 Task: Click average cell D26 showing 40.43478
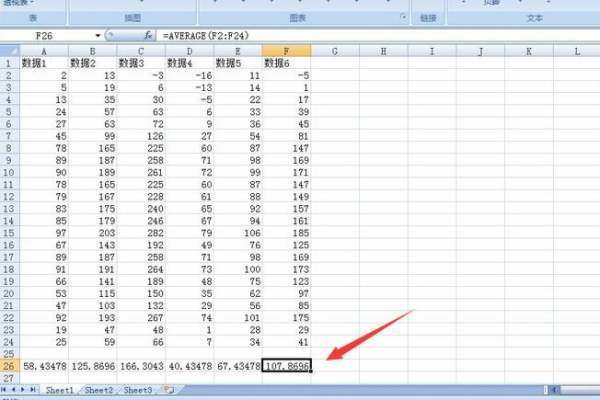coord(189,366)
